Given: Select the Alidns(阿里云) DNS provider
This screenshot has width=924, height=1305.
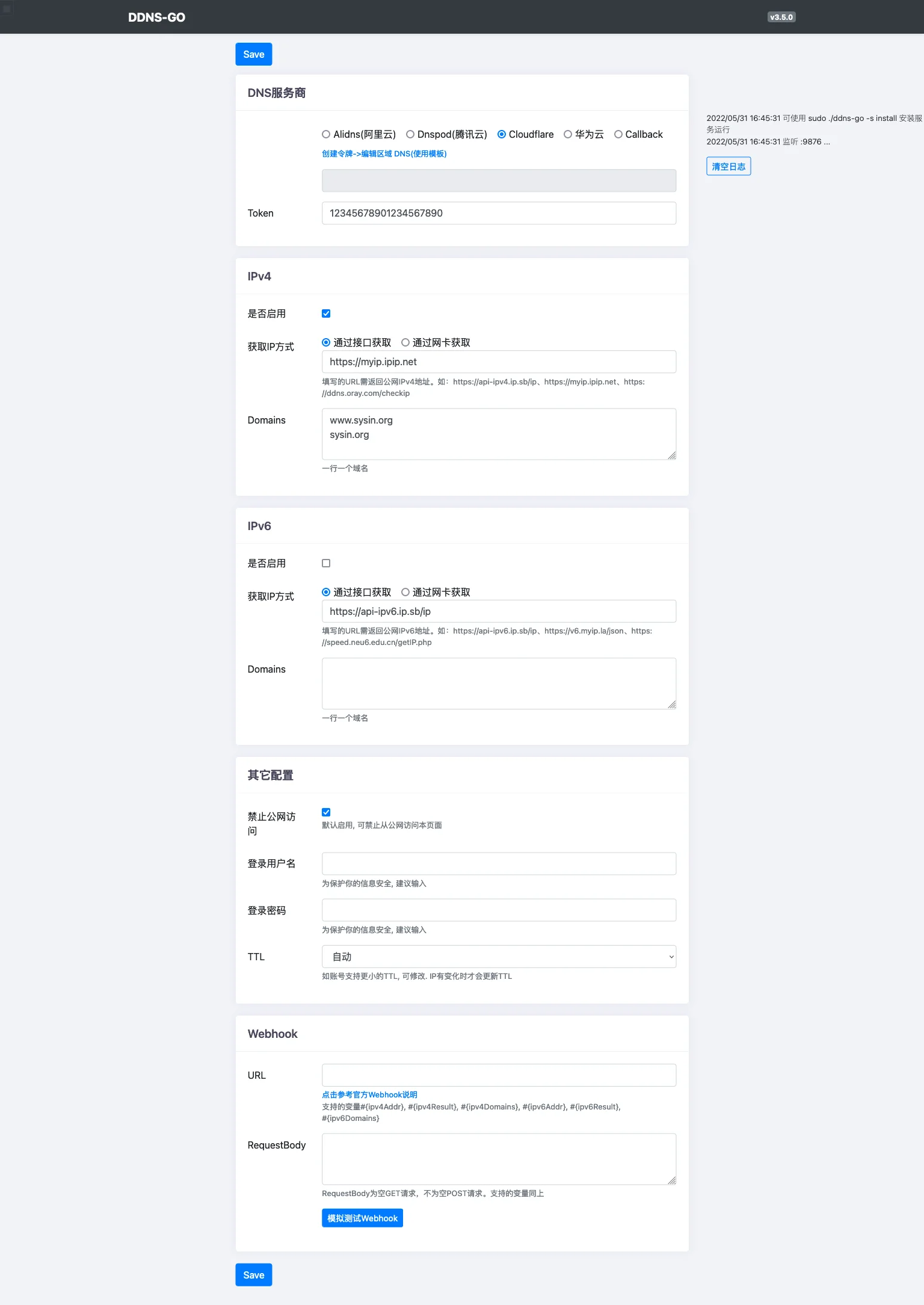Looking at the screenshot, I should click(x=326, y=134).
